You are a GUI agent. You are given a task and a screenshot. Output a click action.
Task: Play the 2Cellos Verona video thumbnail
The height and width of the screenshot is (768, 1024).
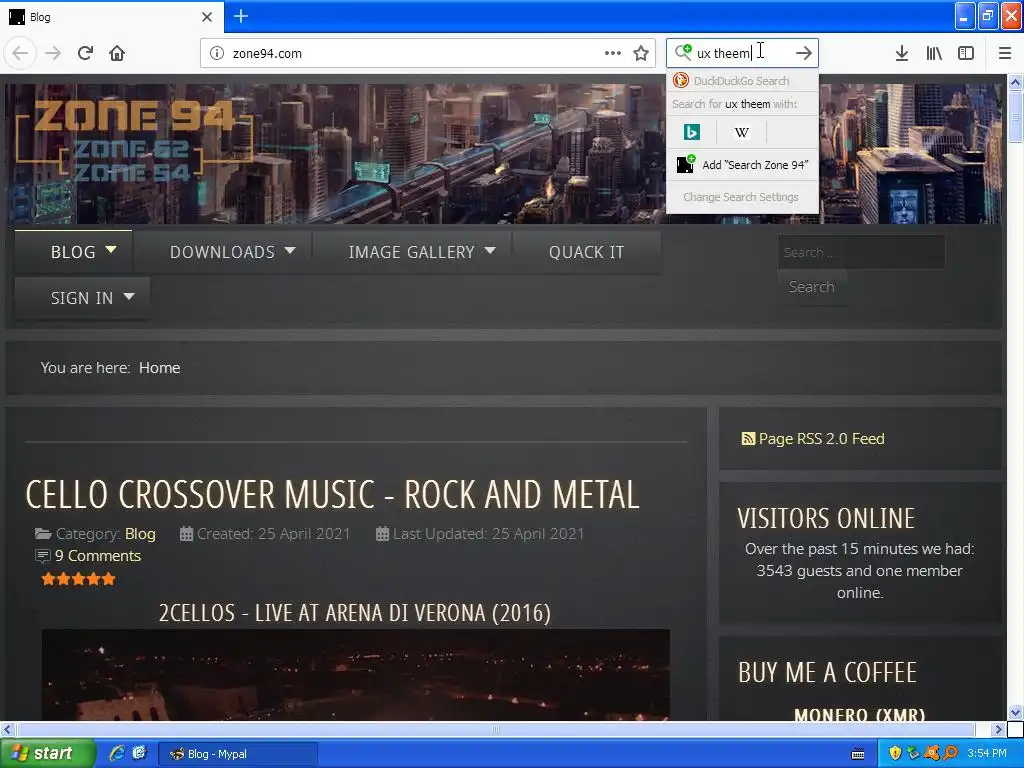[355, 675]
